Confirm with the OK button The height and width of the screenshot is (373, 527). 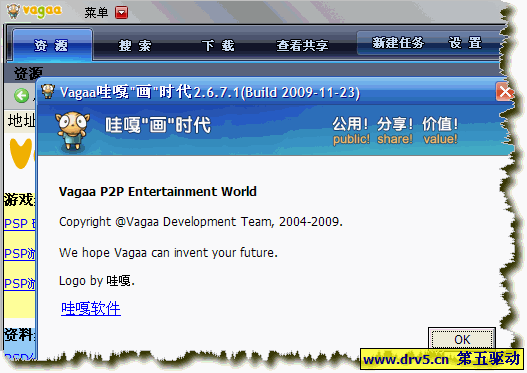[x=462, y=339]
